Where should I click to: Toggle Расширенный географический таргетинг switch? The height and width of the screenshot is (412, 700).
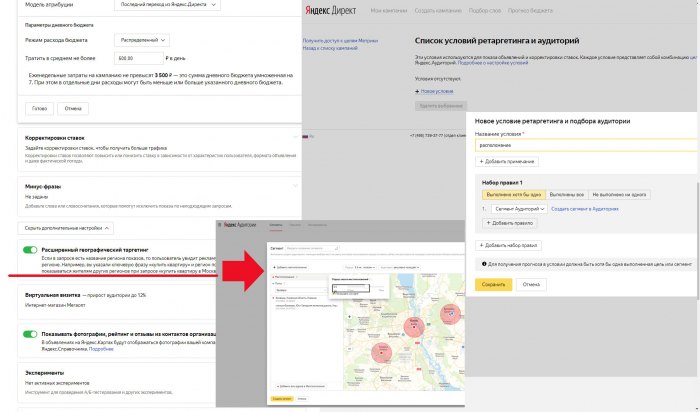30,250
